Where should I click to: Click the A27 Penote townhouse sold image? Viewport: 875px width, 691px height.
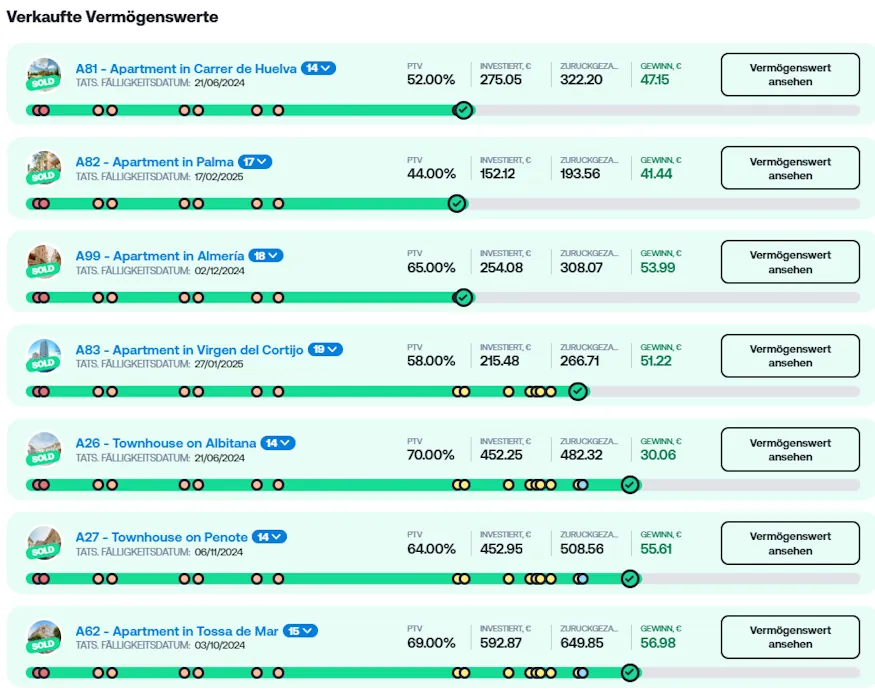pos(44,542)
